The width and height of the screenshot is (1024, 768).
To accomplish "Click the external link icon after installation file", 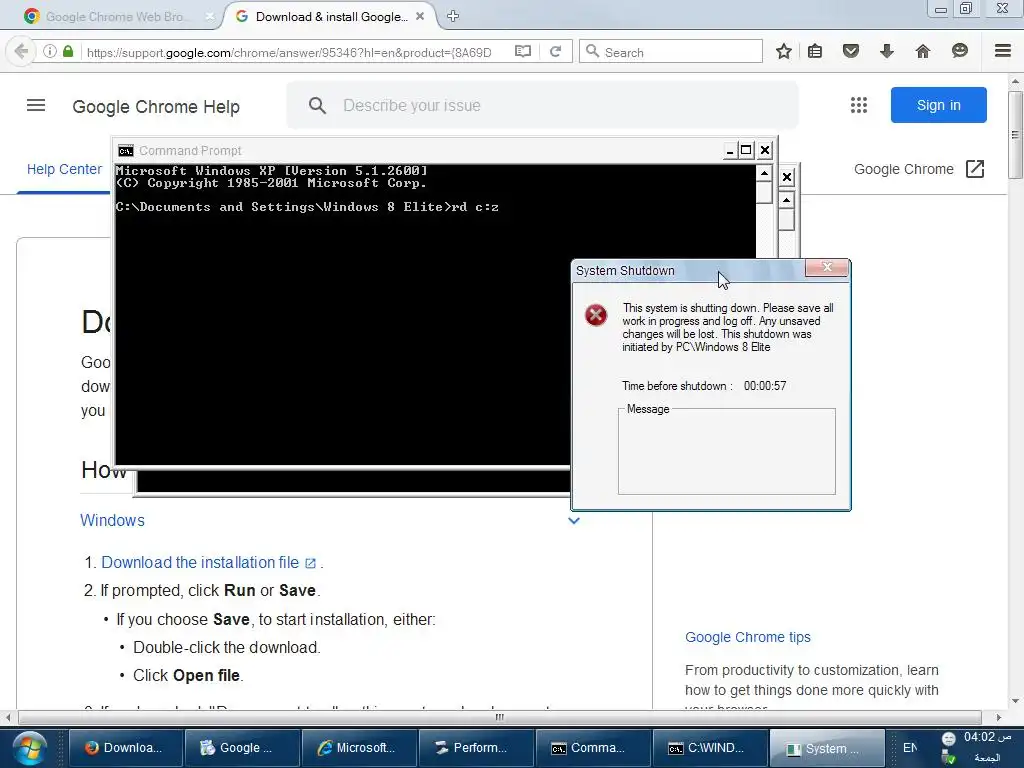I will (x=311, y=563).
